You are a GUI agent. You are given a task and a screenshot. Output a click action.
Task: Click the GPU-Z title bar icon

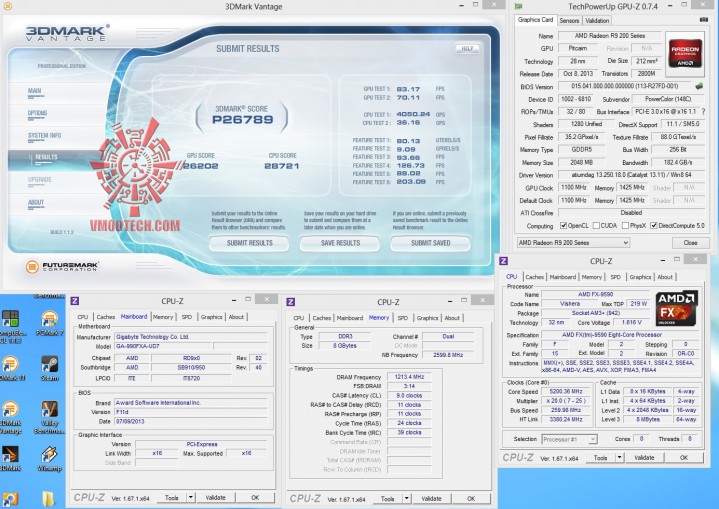(x=519, y=6)
